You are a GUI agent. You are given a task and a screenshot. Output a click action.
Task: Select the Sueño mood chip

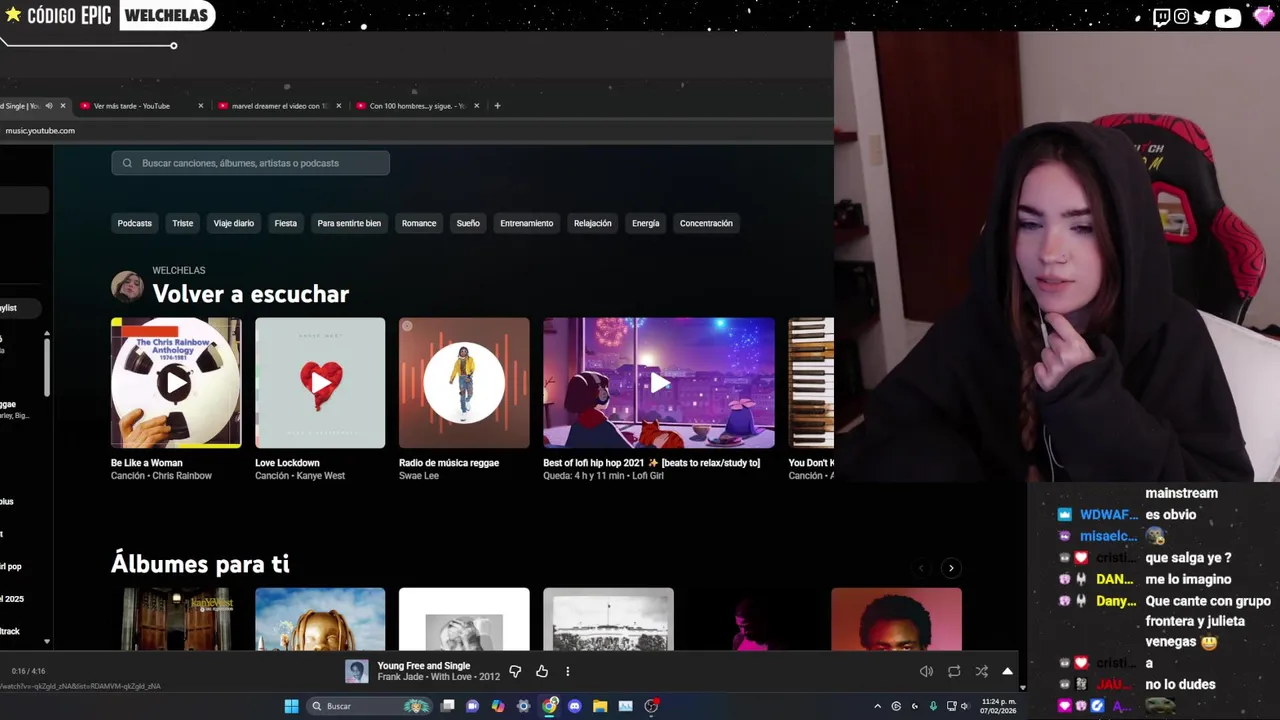[x=468, y=223]
